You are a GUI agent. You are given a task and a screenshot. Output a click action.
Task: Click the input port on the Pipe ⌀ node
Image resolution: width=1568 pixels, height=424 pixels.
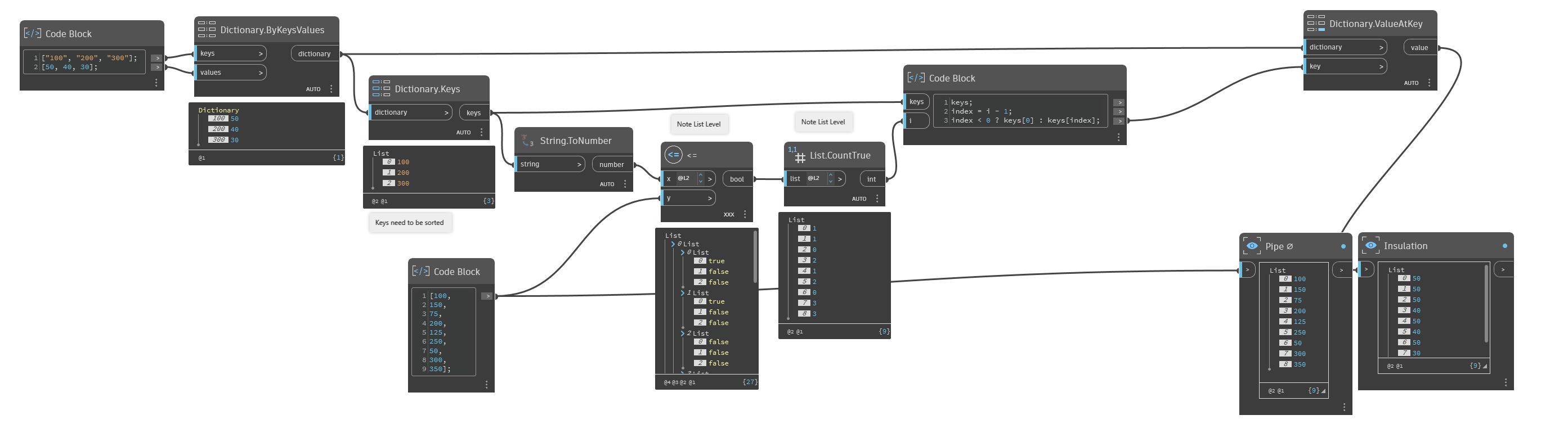click(1247, 269)
